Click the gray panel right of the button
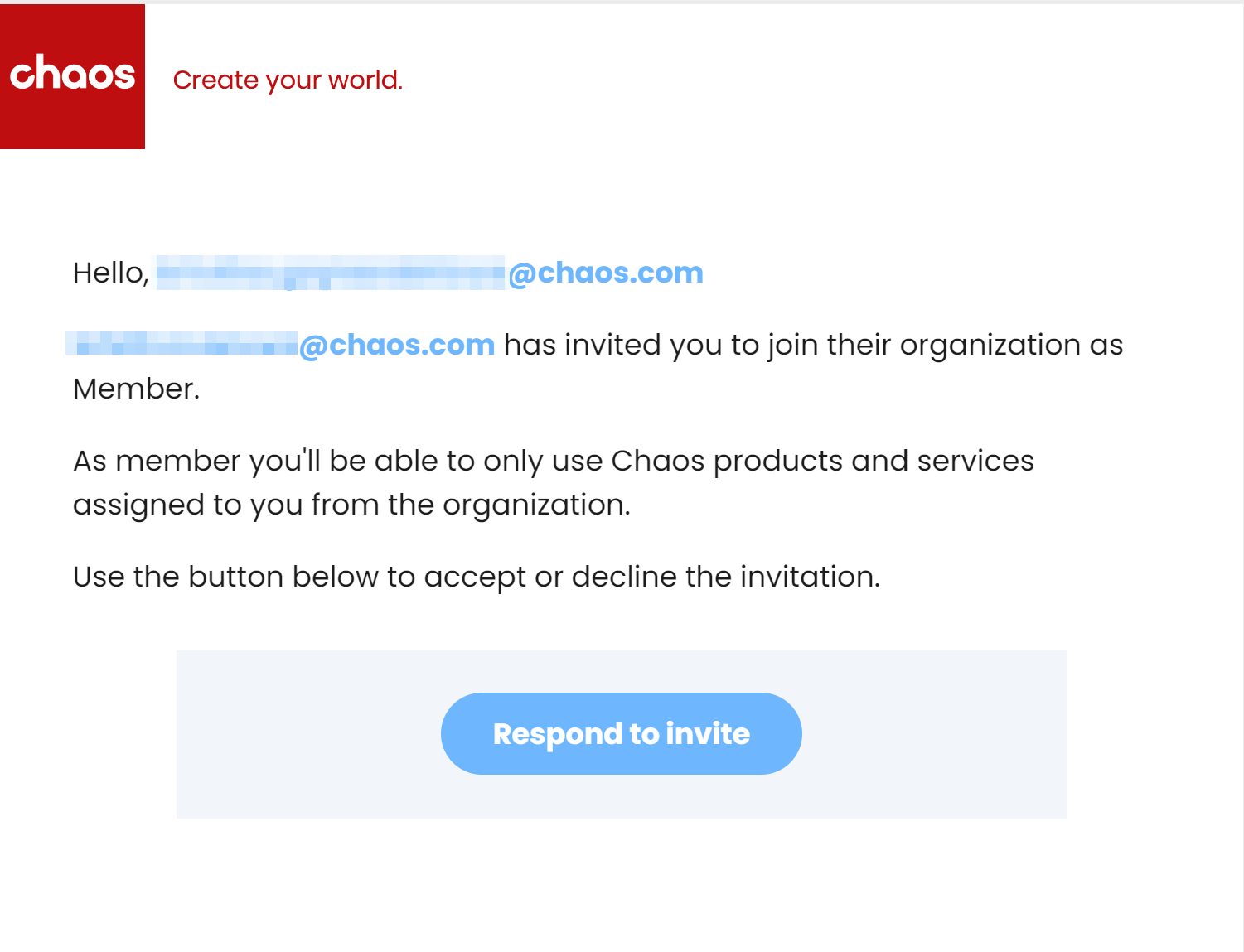Viewport: 1244px width, 952px height. coord(935,734)
